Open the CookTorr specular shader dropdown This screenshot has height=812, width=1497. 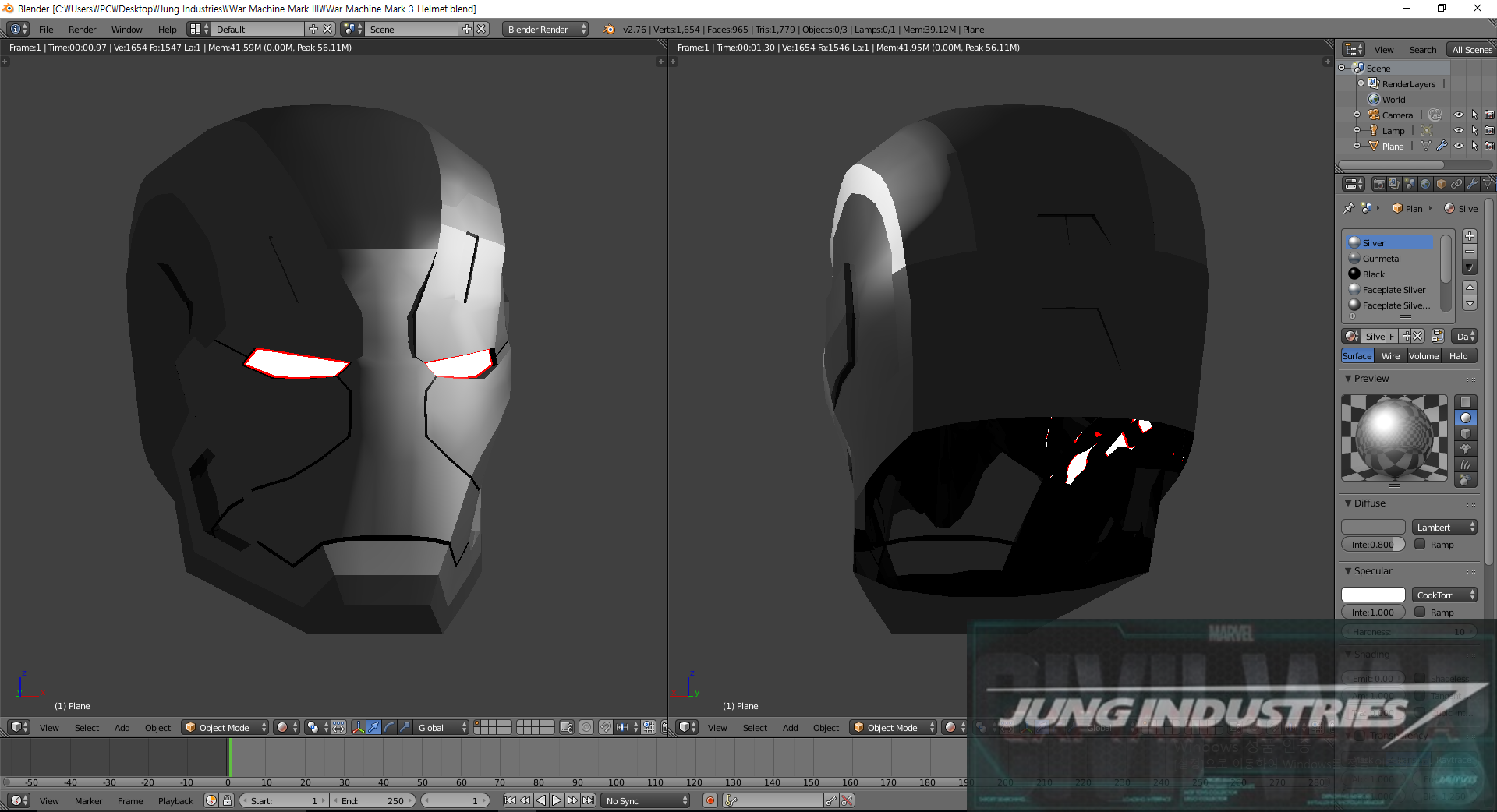click(x=1445, y=595)
